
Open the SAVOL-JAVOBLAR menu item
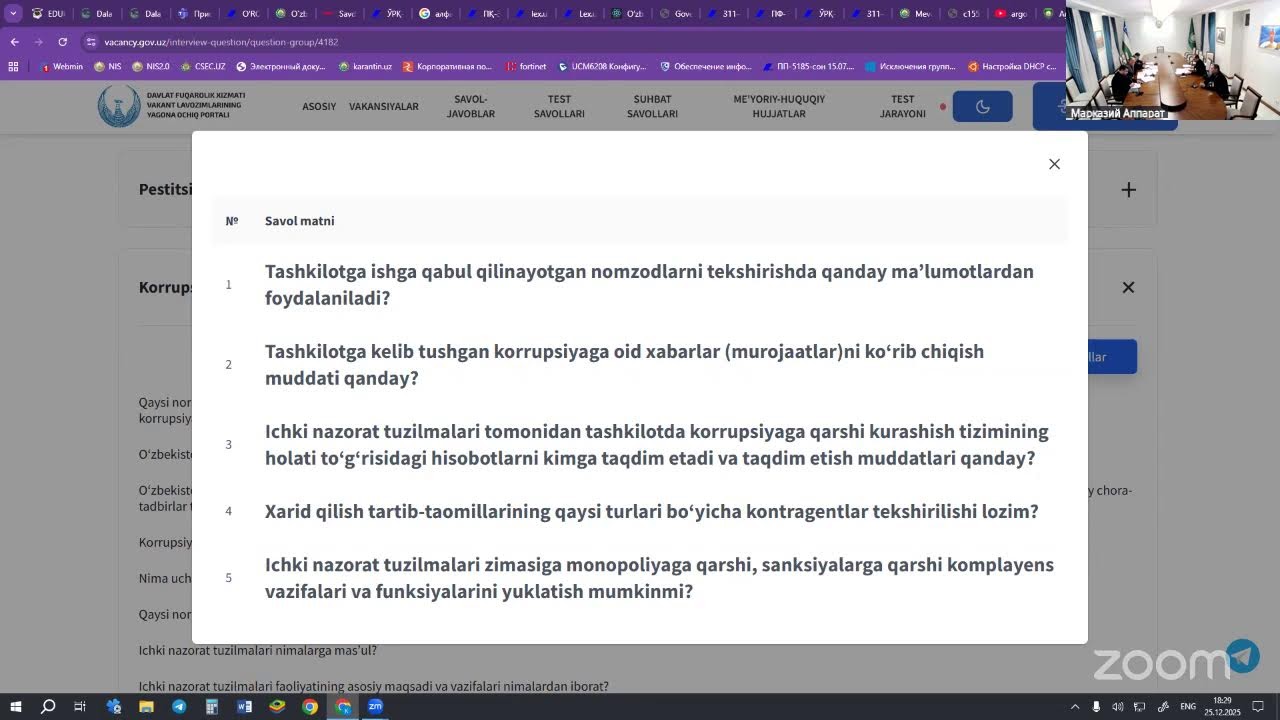click(471, 106)
